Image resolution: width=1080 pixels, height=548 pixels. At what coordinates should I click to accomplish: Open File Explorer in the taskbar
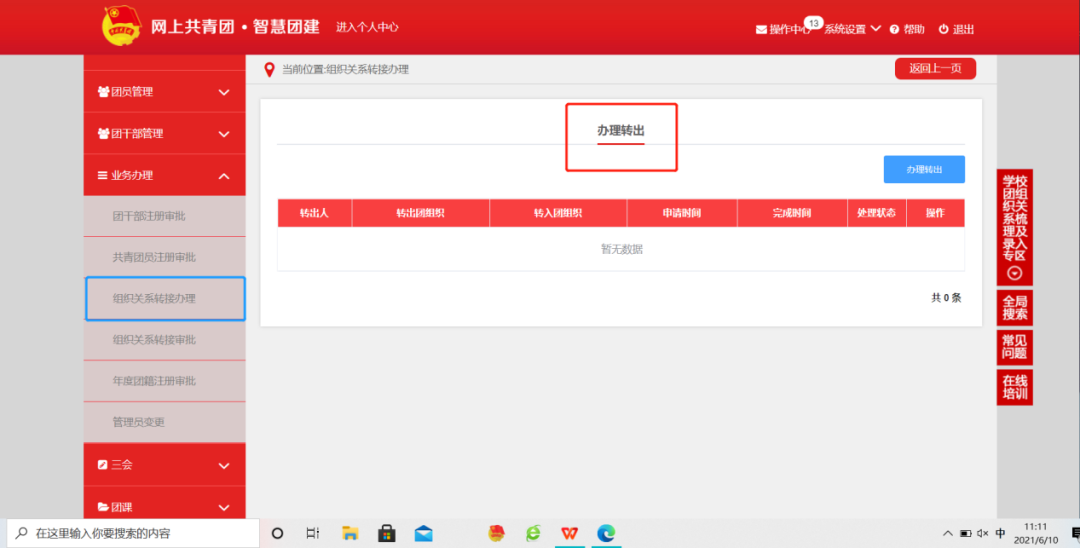350,533
